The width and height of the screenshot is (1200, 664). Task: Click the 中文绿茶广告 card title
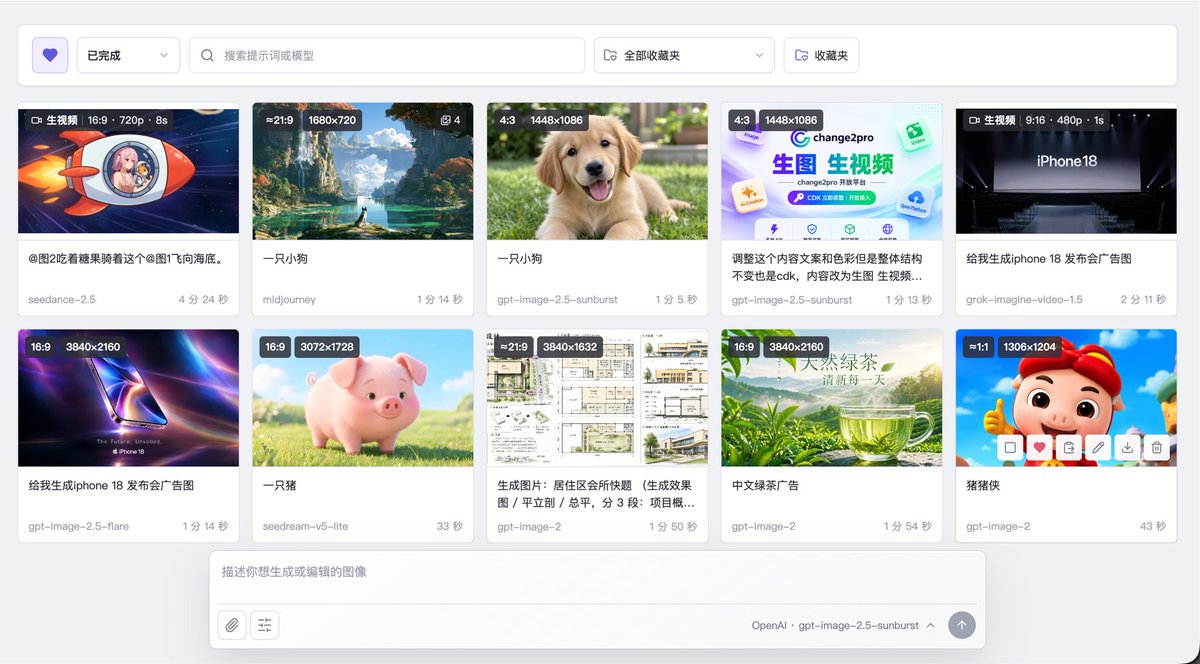tap(765, 485)
